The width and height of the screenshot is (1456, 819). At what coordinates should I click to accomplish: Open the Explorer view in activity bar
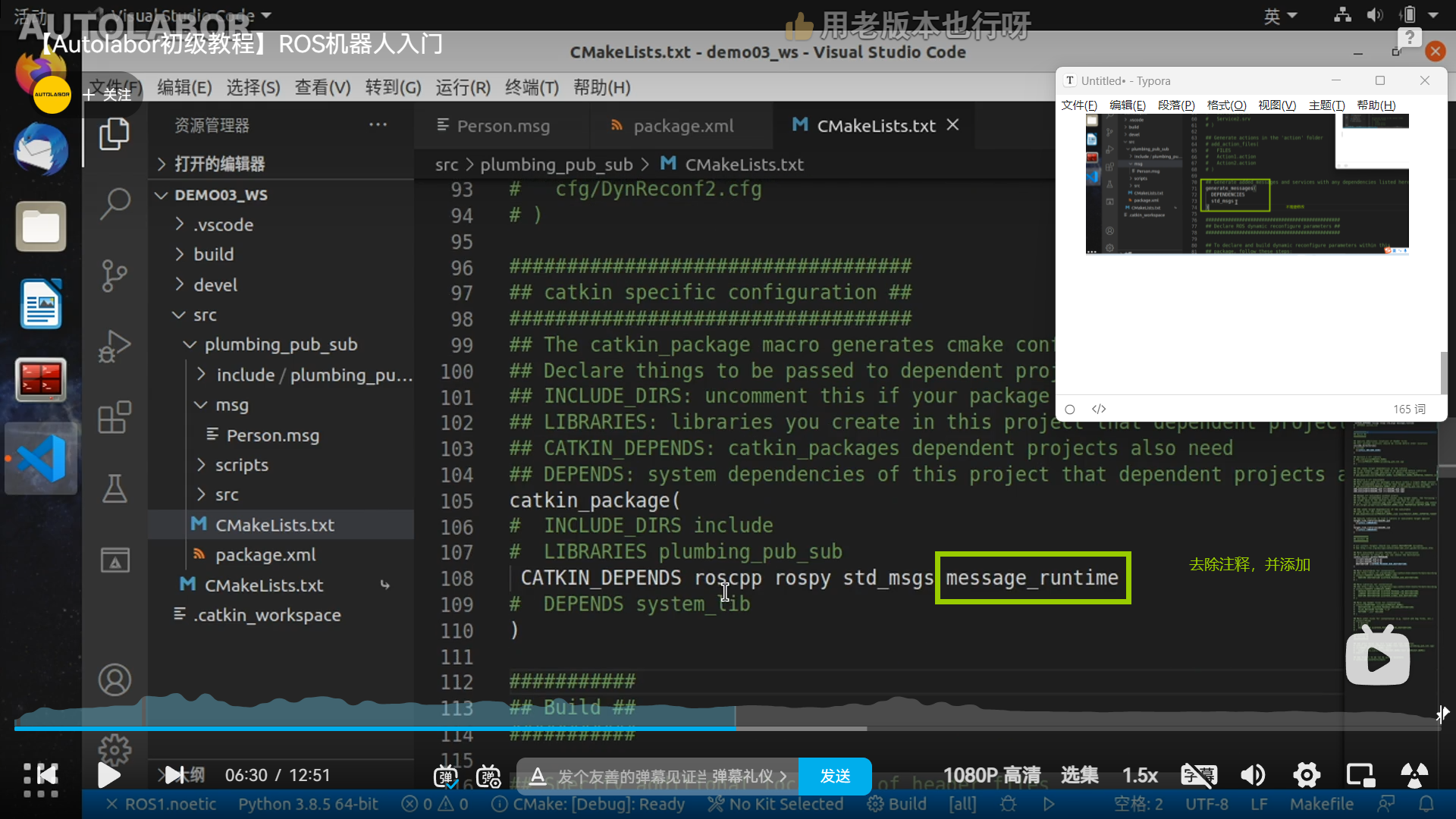pyautogui.click(x=115, y=134)
